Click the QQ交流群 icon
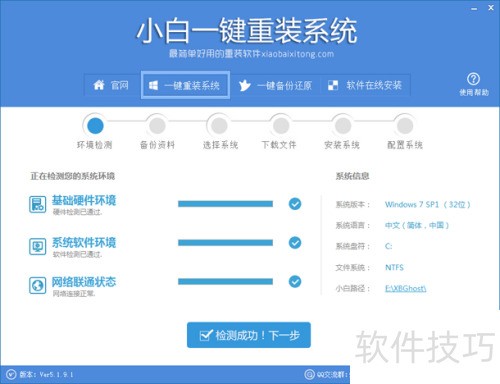Screen dimensions: 500x384 point(309,374)
